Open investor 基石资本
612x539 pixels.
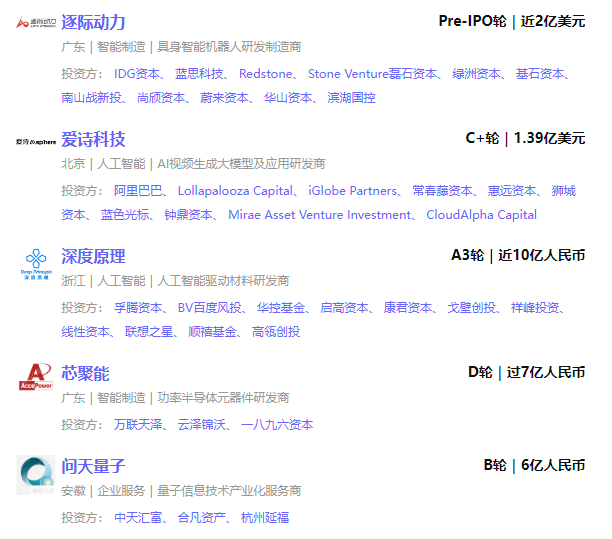[539, 74]
